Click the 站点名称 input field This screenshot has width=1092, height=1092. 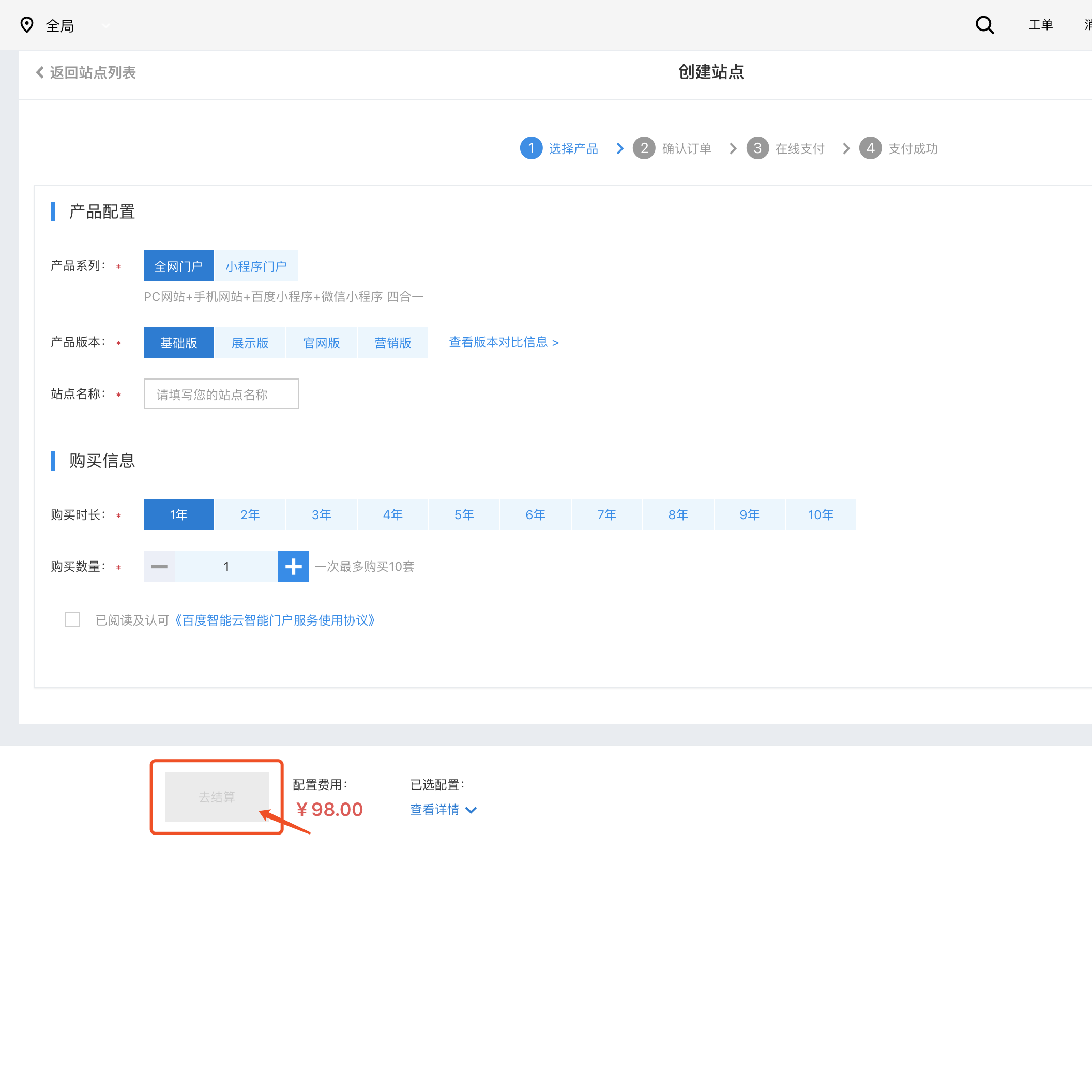coord(220,394)
